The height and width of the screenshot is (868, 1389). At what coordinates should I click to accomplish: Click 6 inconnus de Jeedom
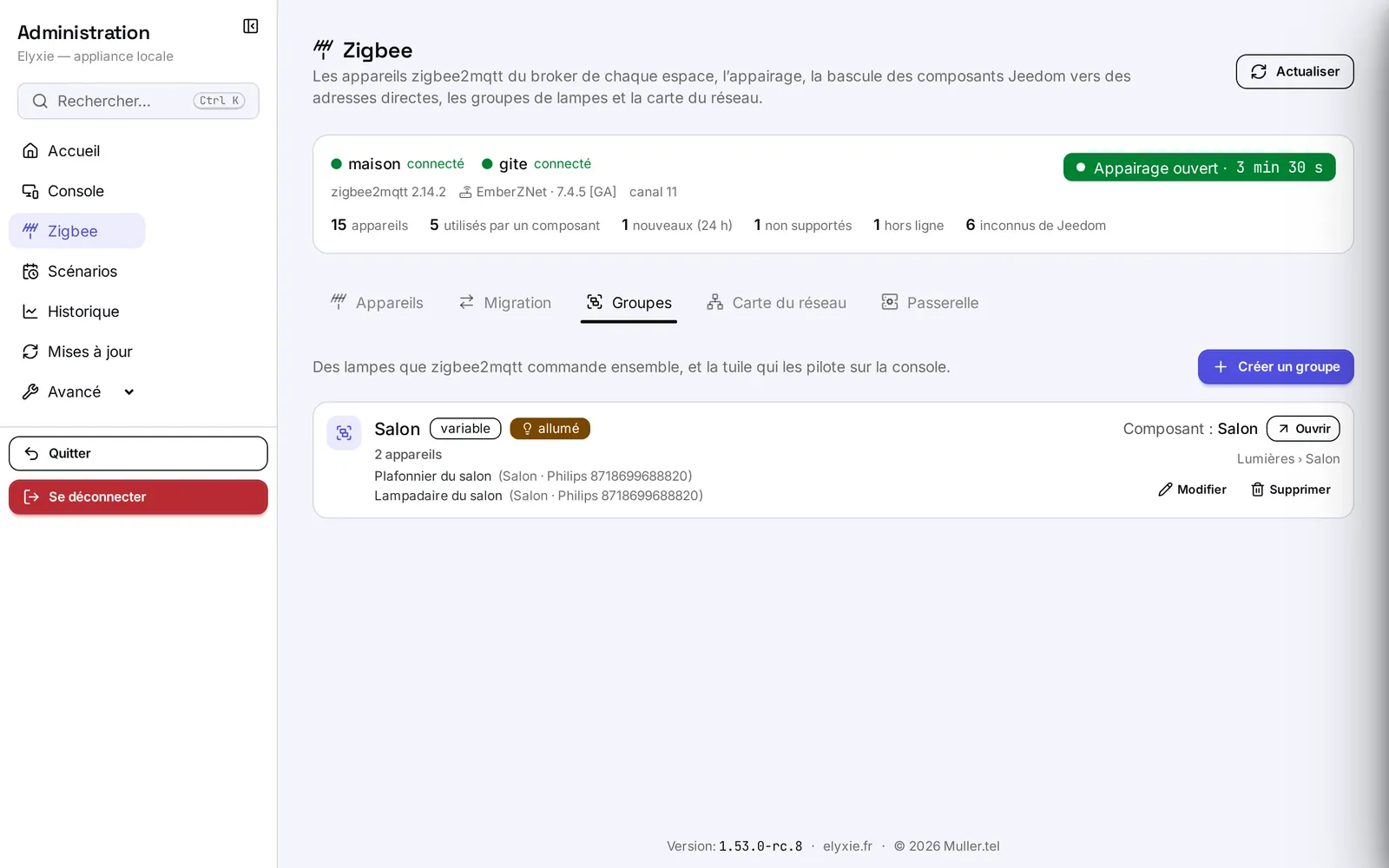(x=1036, y=225)
